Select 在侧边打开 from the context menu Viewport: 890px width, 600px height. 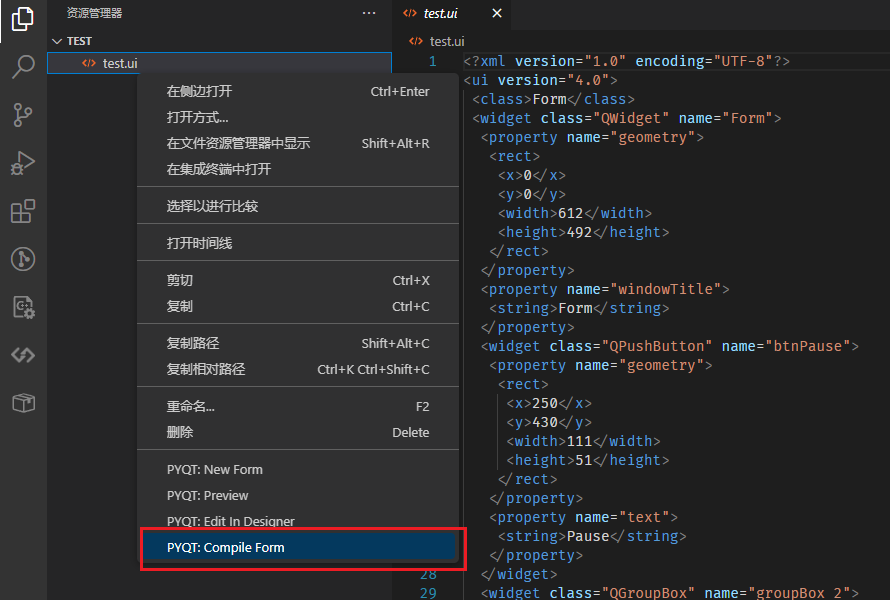(199, 92)
